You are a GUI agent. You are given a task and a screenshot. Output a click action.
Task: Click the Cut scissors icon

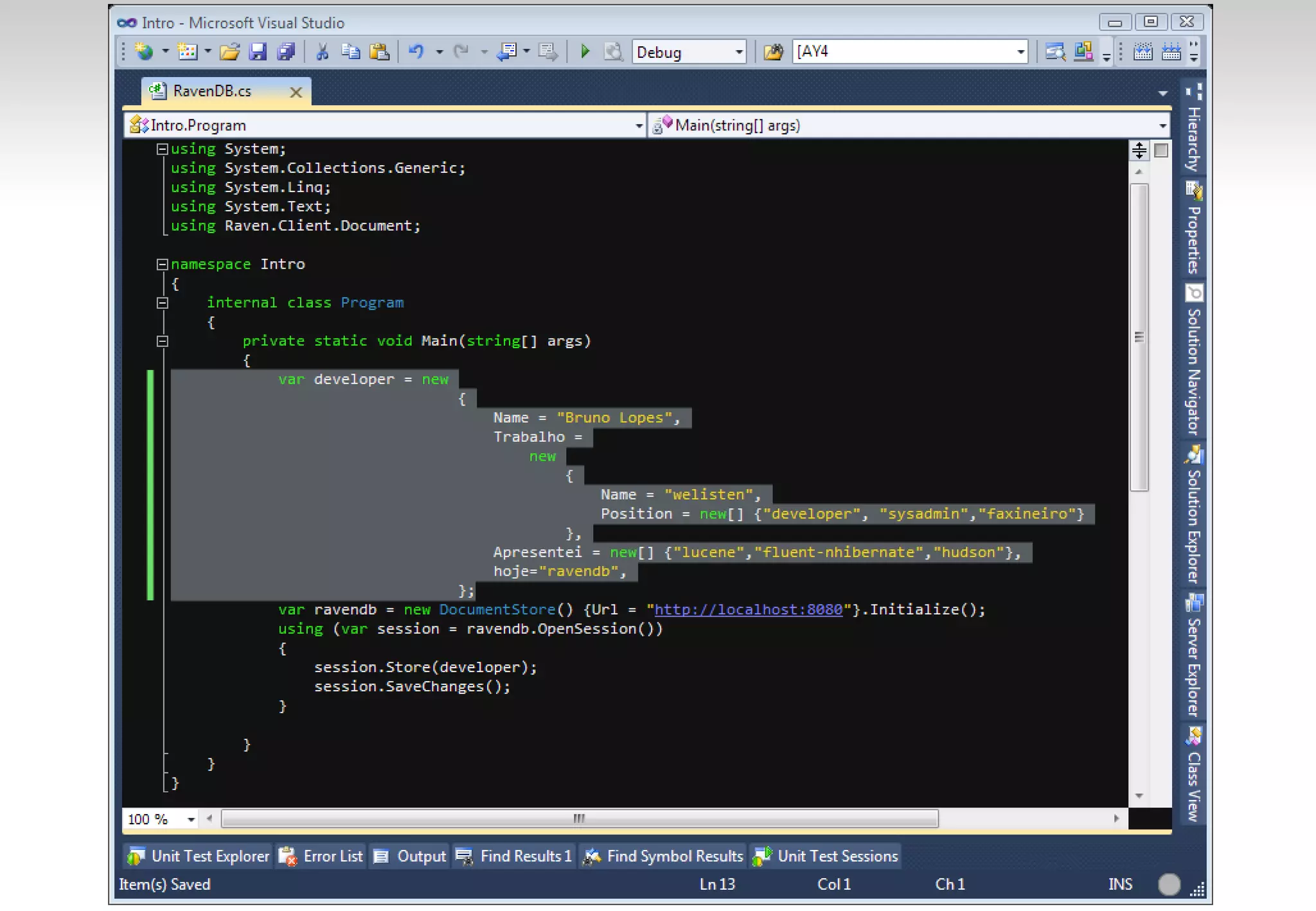tap(323, 51)
